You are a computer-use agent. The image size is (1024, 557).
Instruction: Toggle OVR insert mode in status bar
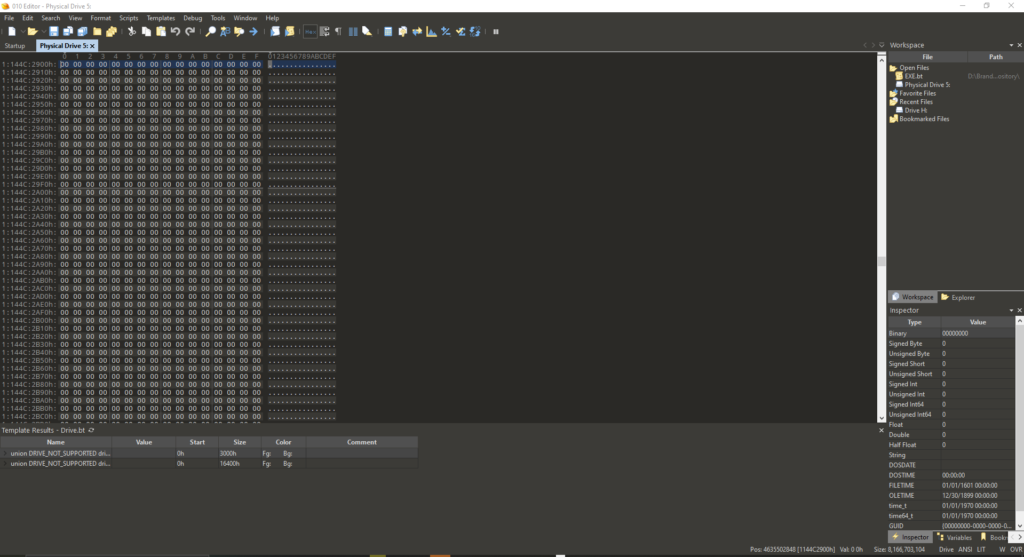[1015, 549]
